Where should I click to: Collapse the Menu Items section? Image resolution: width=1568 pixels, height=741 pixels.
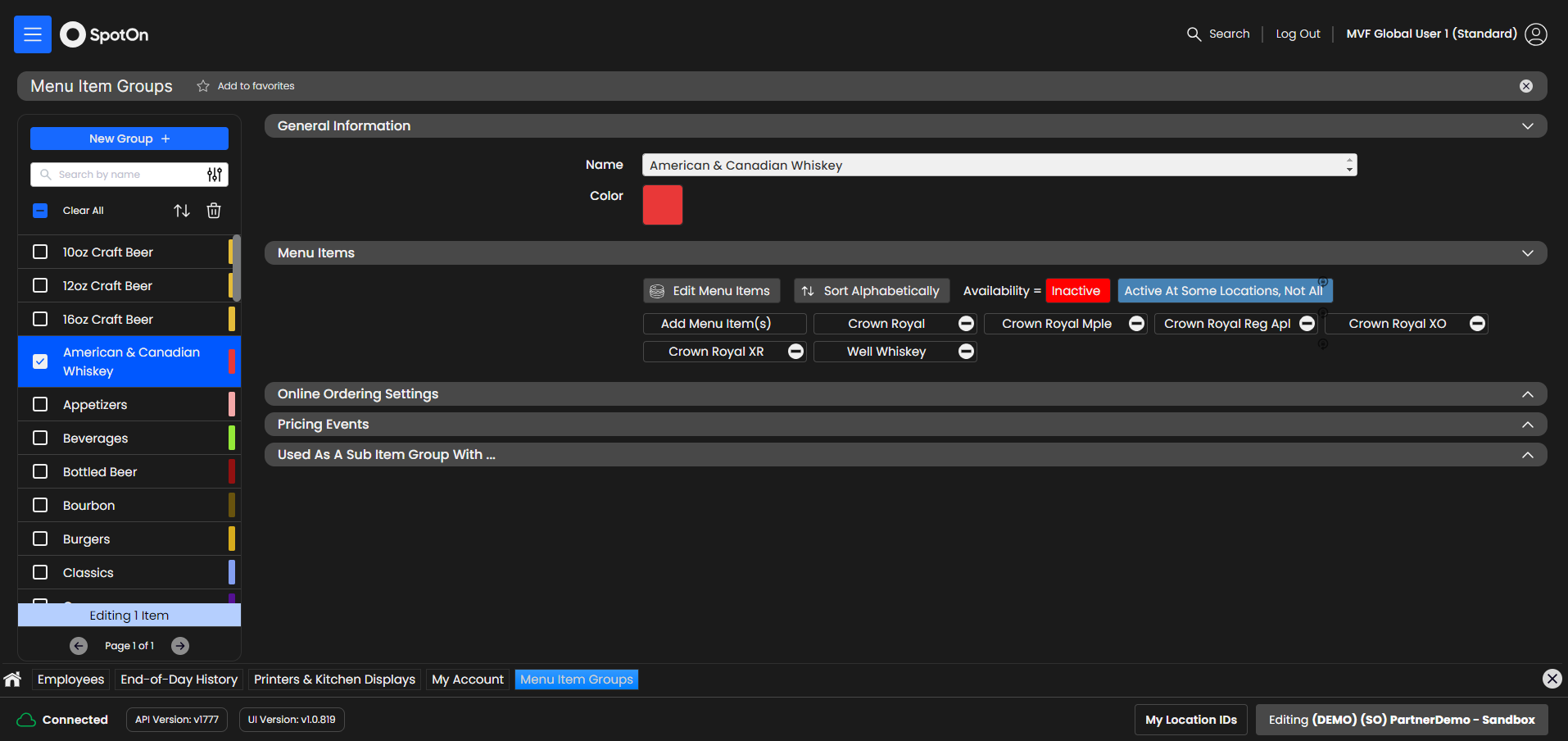(1528, 253)
